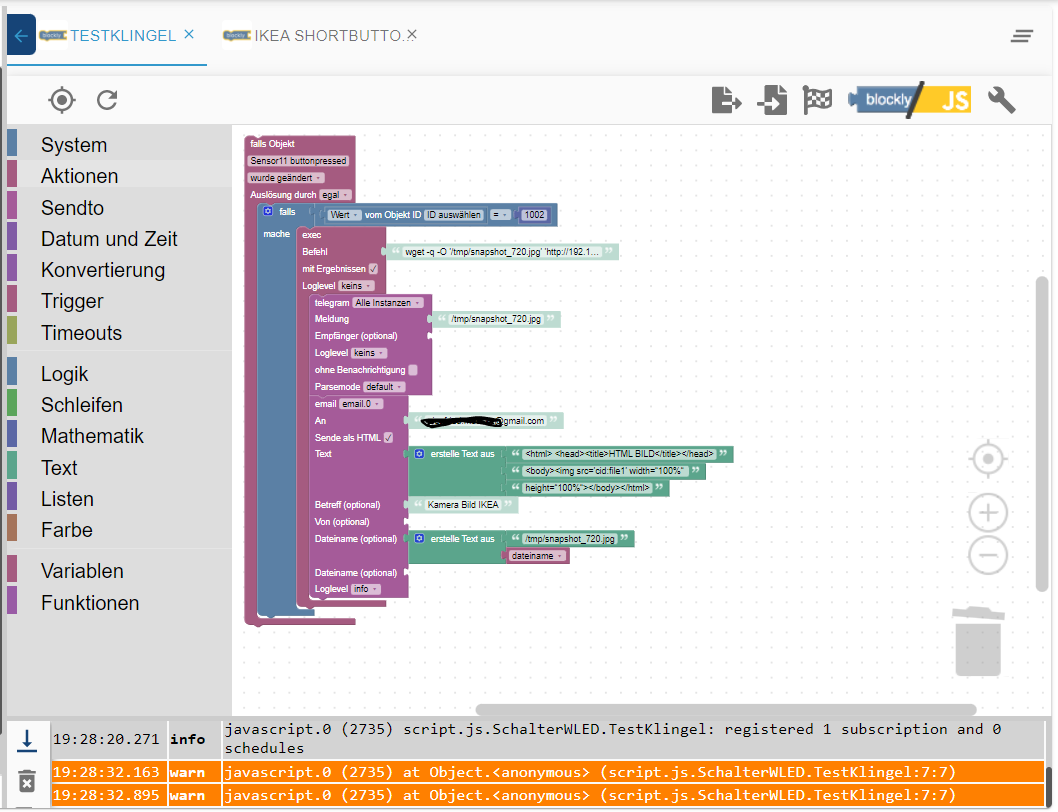This screenshot has width=1058, height=812.
Task: Open the Auslösung durch egal dropdown
Action: 335,194
